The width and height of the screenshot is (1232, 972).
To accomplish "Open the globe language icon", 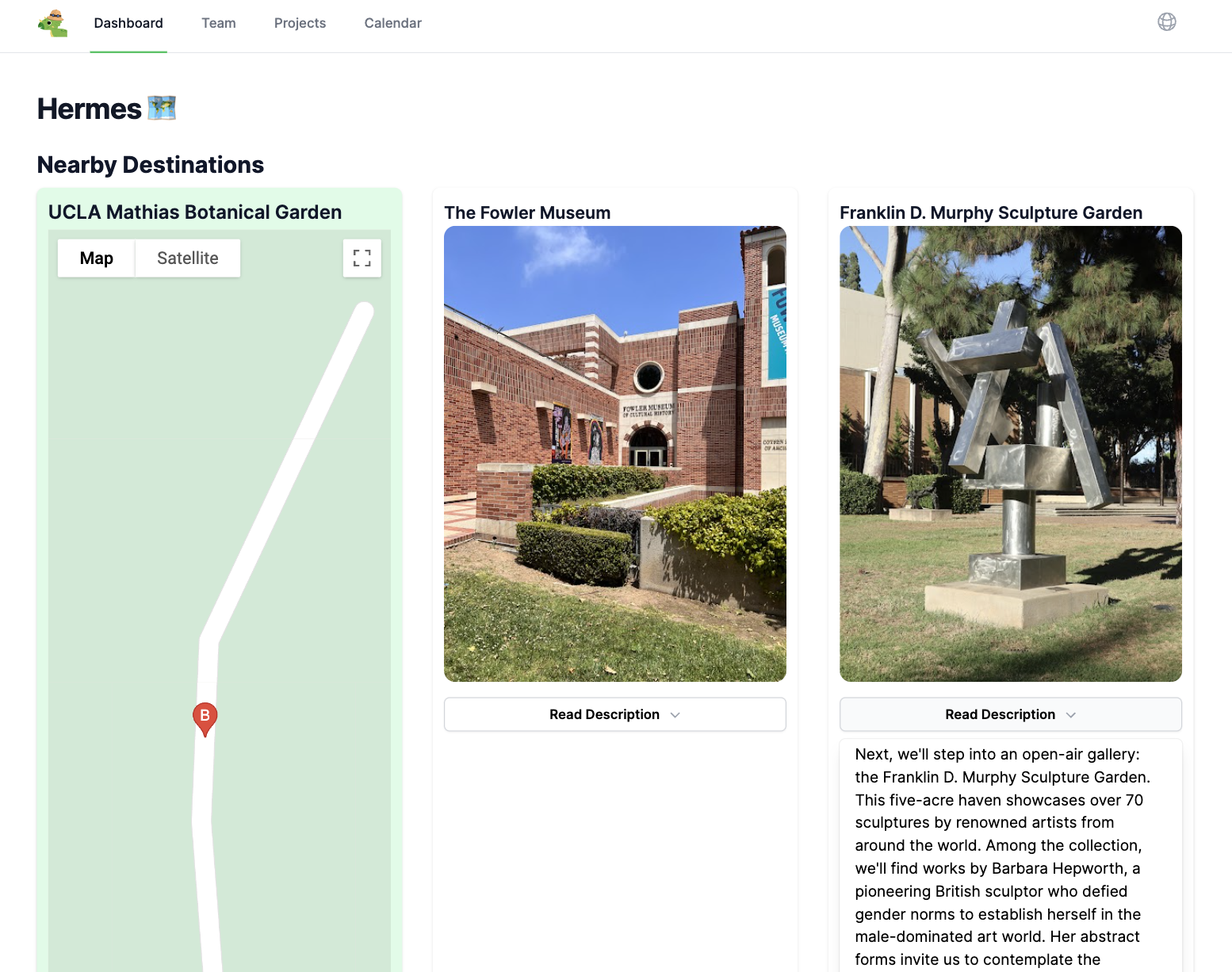I will click(x=1166, y=22).
